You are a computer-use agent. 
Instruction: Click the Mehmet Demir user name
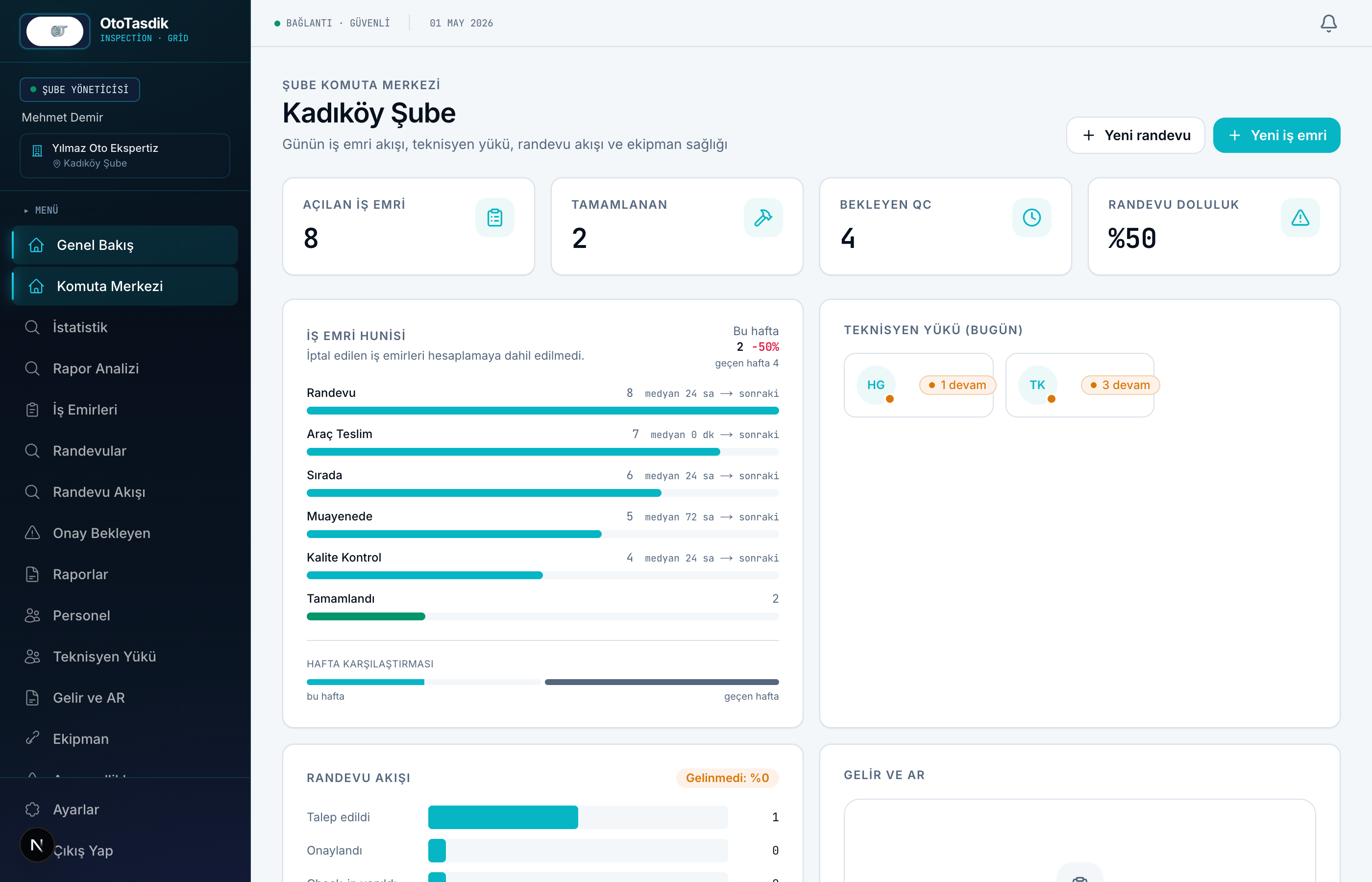pos(62,118)
